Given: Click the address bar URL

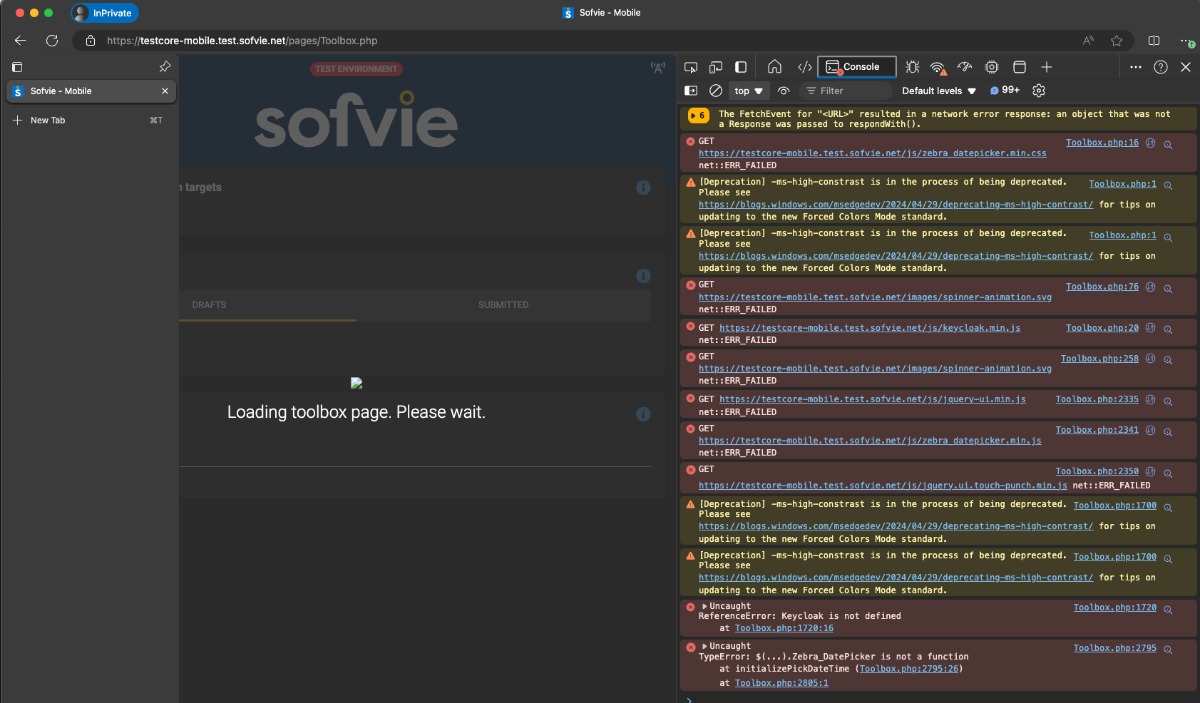Looking at the screenshot, I should coord(241,41).
